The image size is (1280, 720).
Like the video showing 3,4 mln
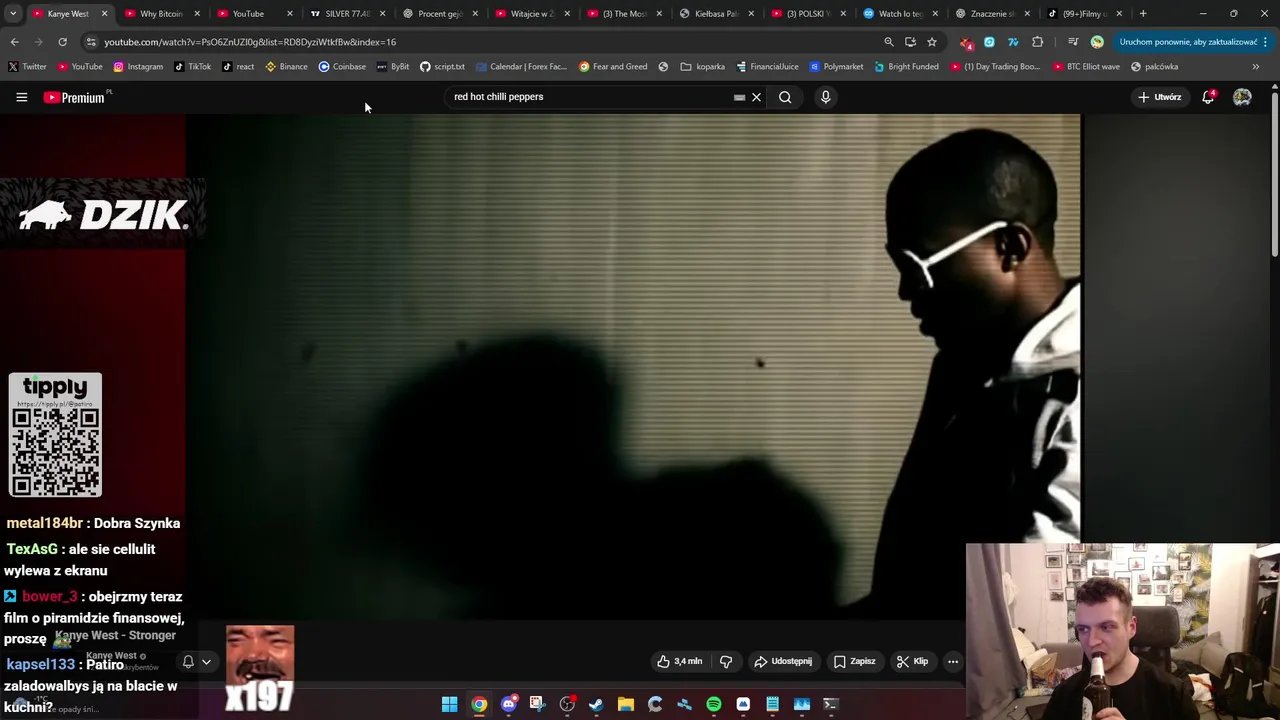pos(679,661)
